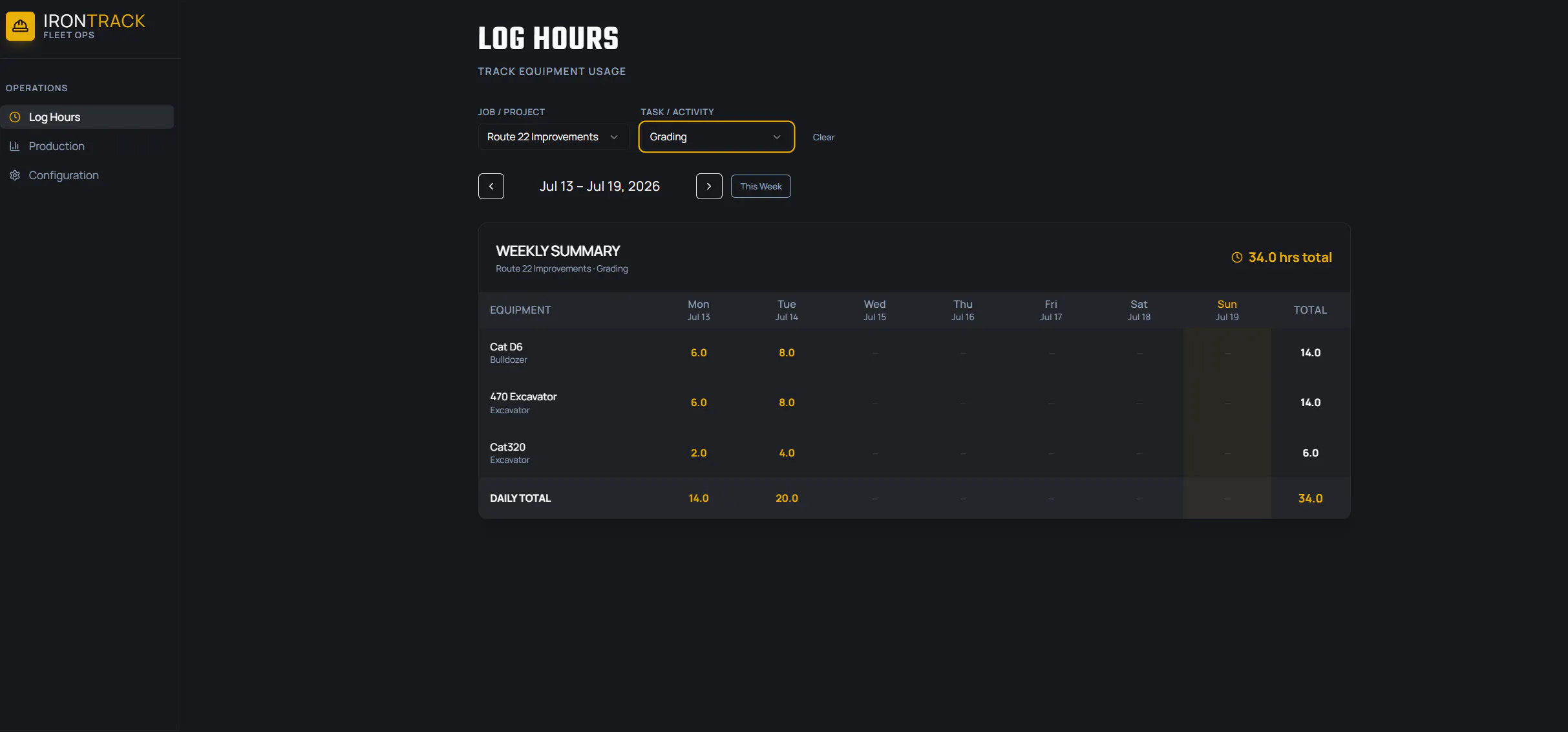Click the gear icon beside Configuration

coord(15,175)
